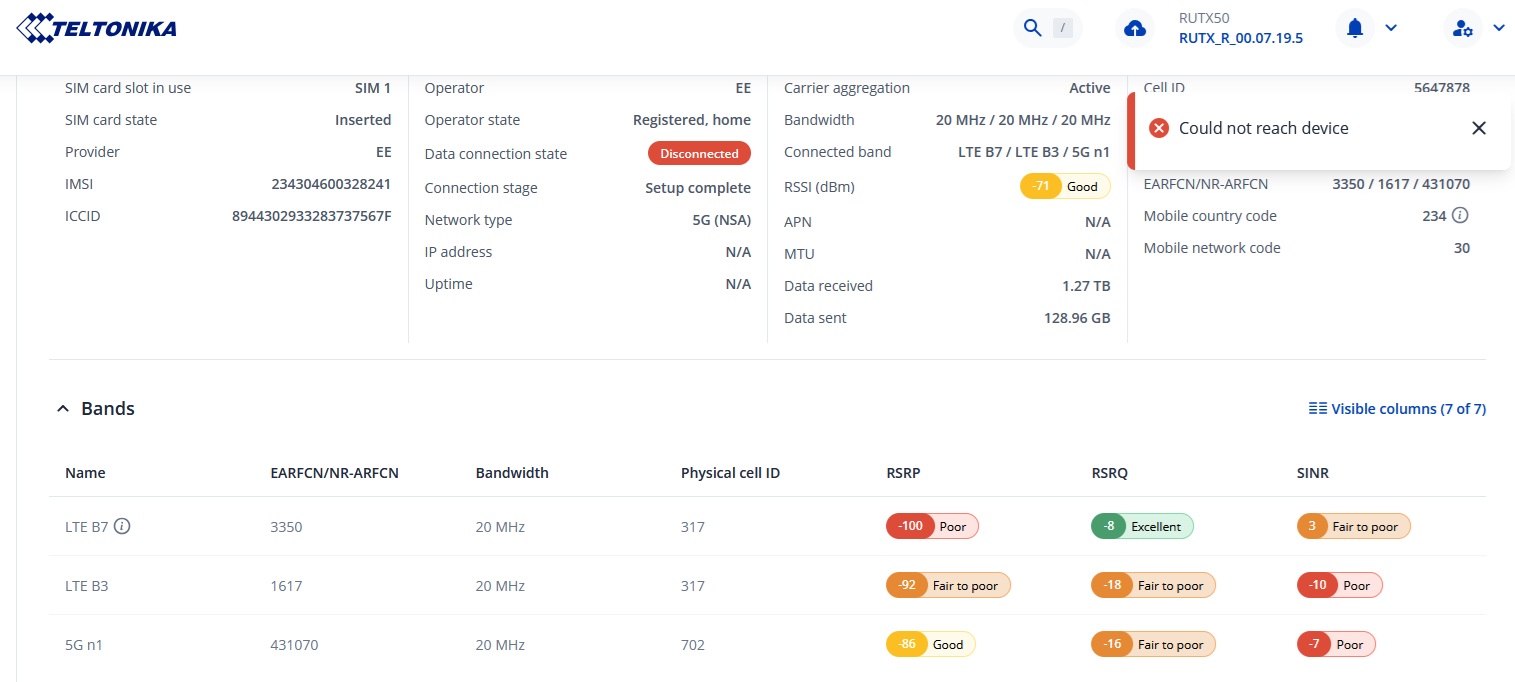Viewport: 1515px width, 682px height.
Task: Collapse the Bands section
Action: 63,409
